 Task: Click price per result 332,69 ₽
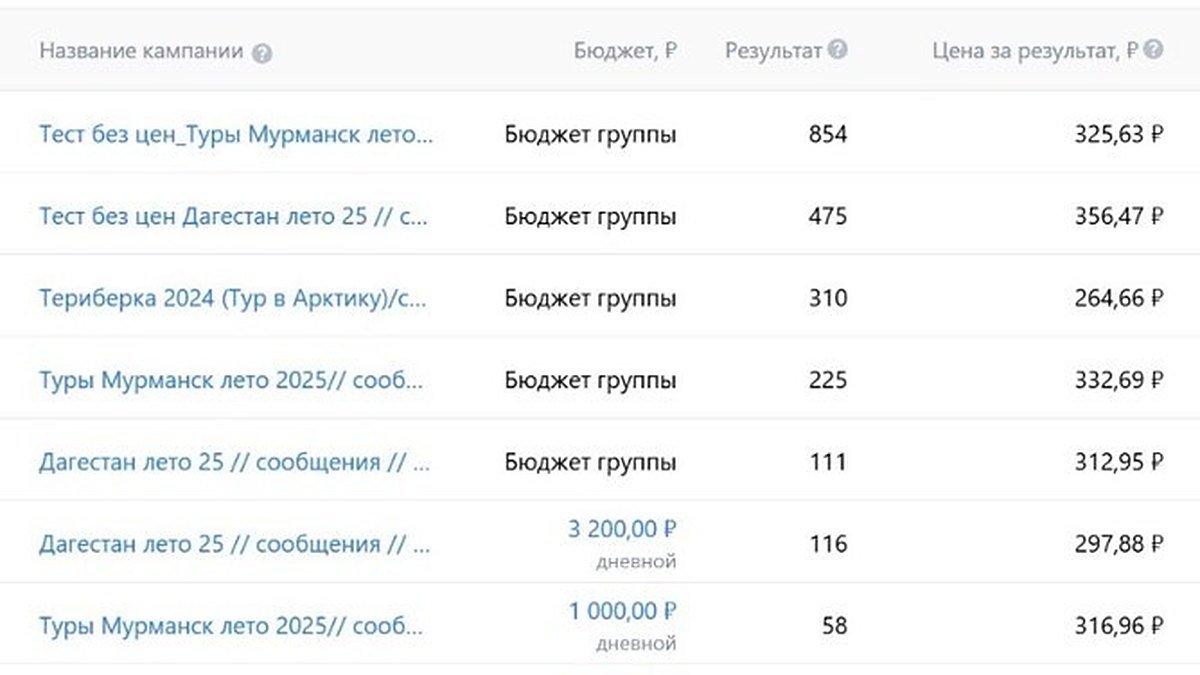point(1120,380)
